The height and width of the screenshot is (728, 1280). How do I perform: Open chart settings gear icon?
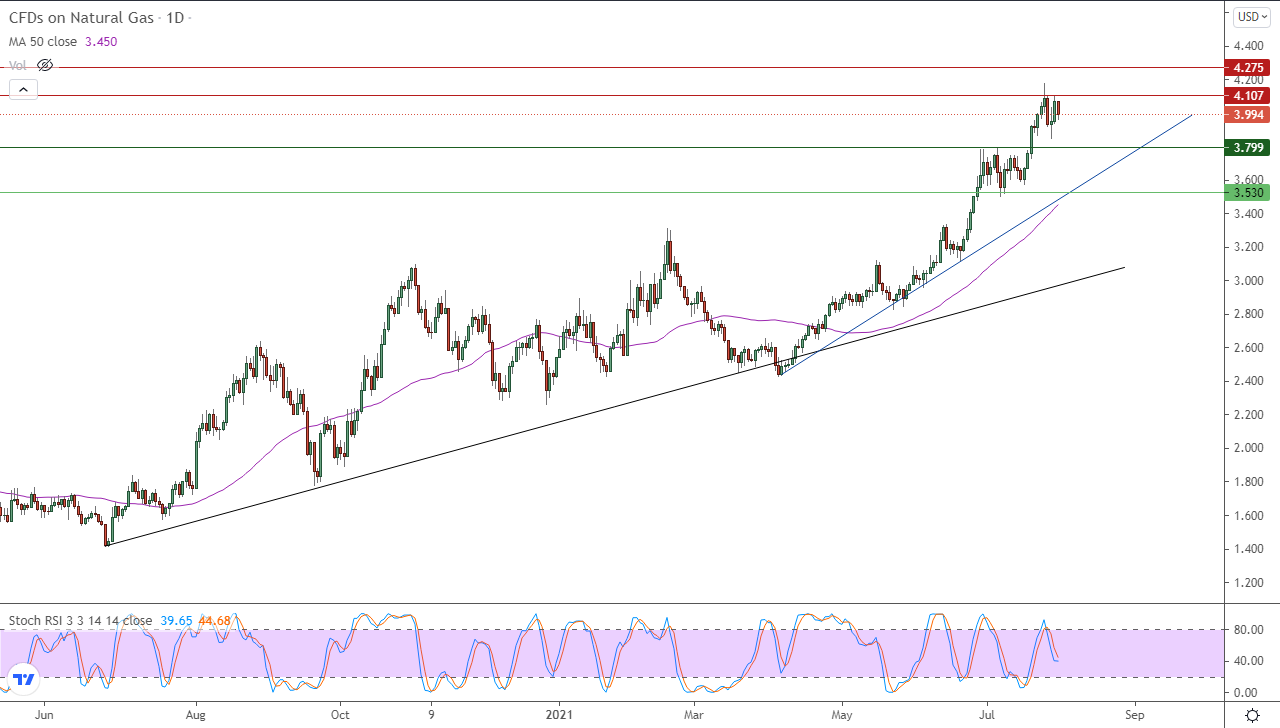[1252, 715]
